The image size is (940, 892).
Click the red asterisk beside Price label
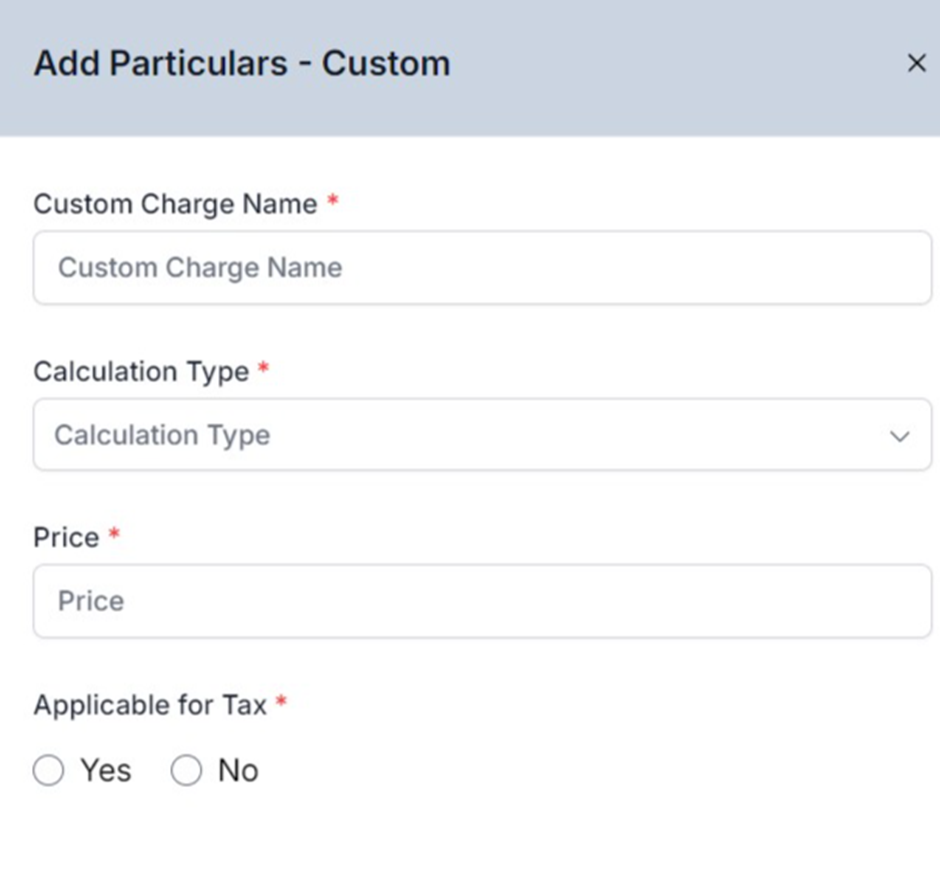(114, 532)
